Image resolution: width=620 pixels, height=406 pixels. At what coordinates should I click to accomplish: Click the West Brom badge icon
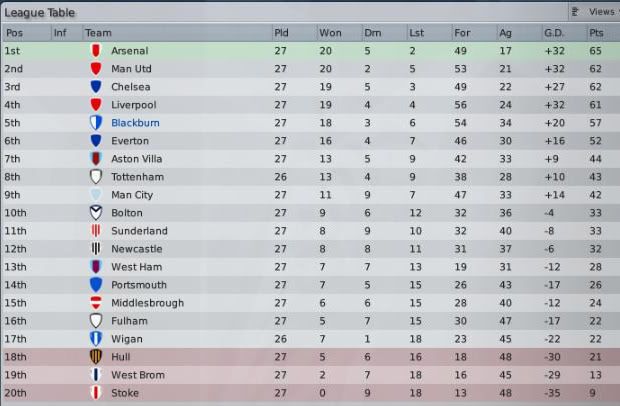click(96, 375)
